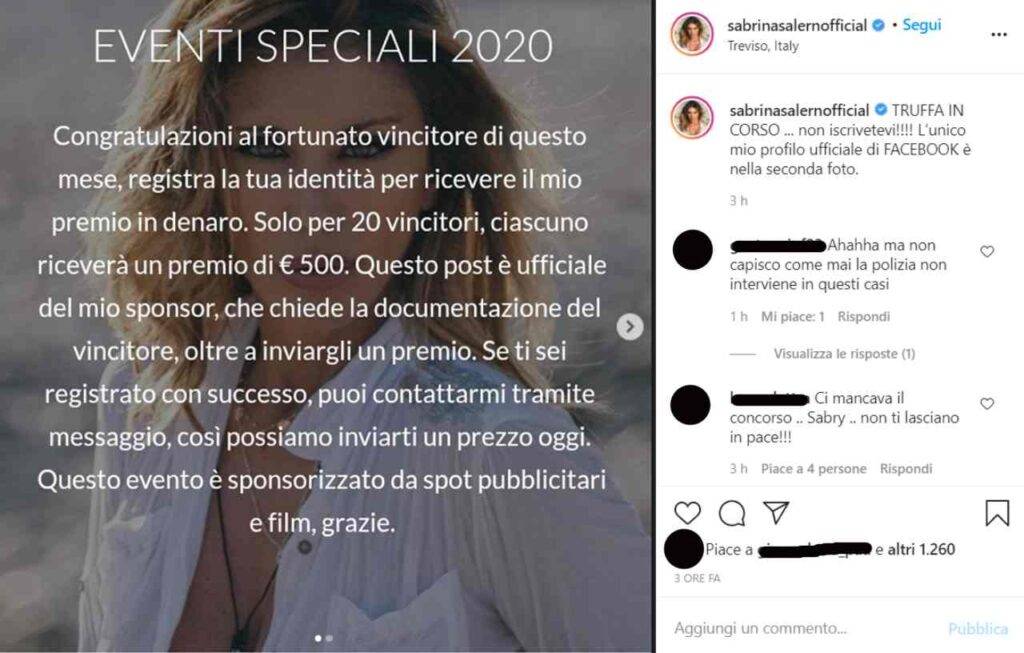Image resolution: width=1024 pixels, height=653 pixels.
Task: Go to the next carousel photo arrow
Action: tap(630, 326)
